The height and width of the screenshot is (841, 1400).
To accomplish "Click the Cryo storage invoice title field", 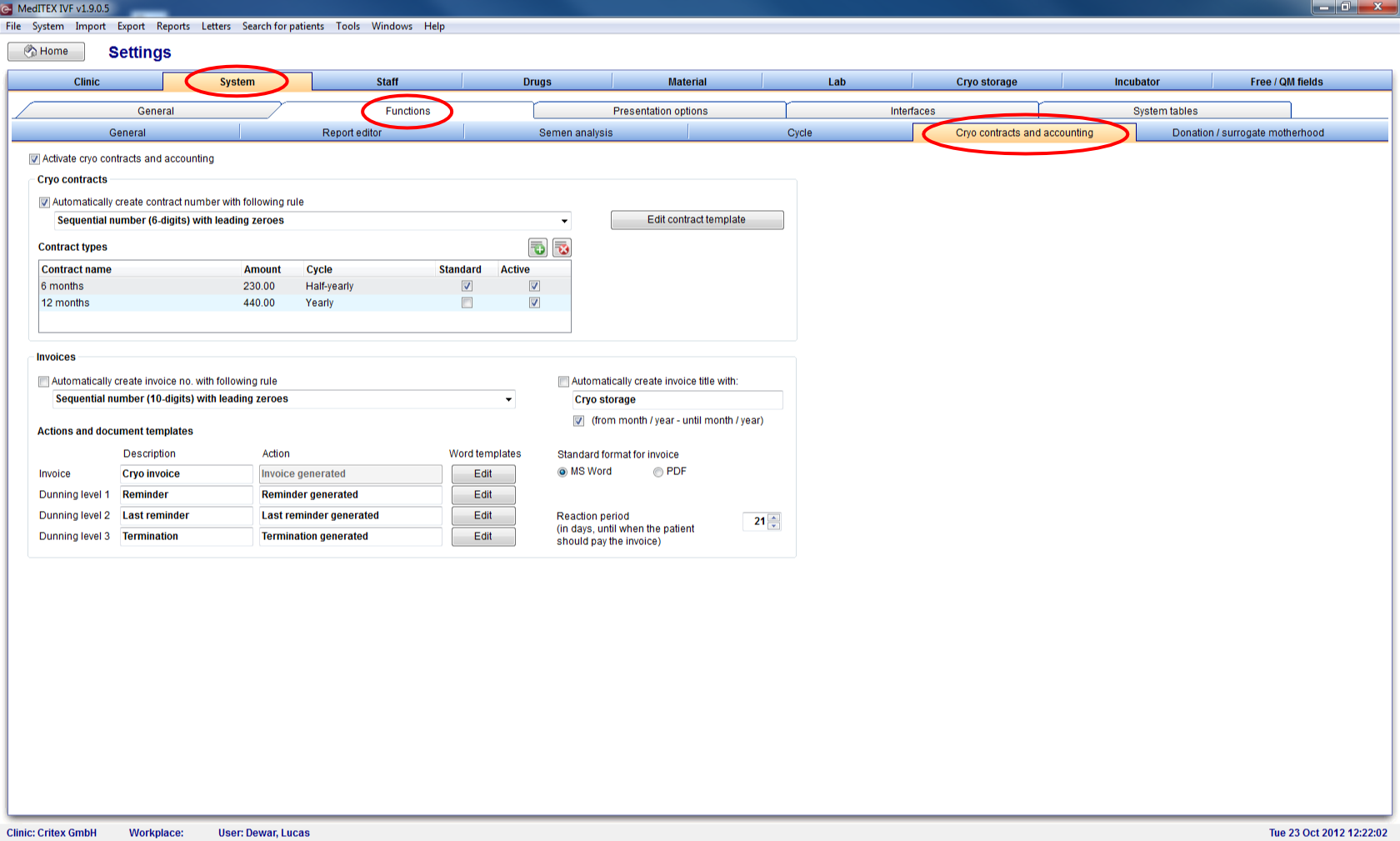I will coord(677,400).
